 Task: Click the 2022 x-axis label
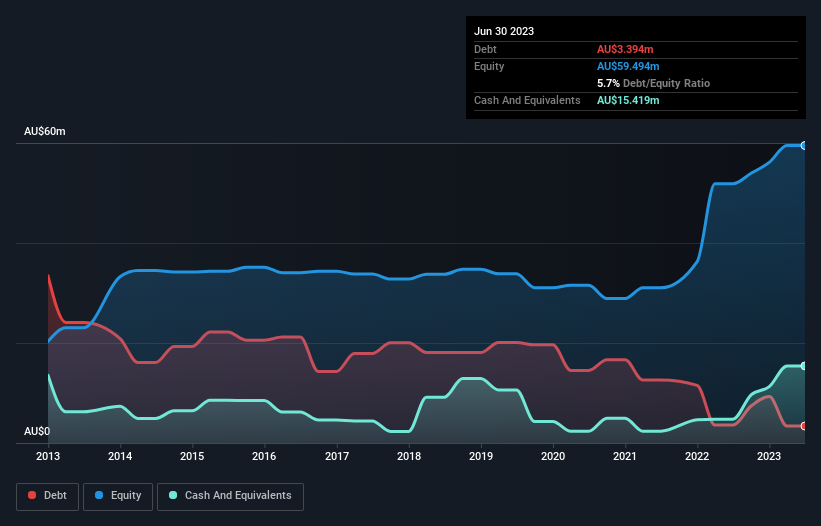tap(697, 456)
